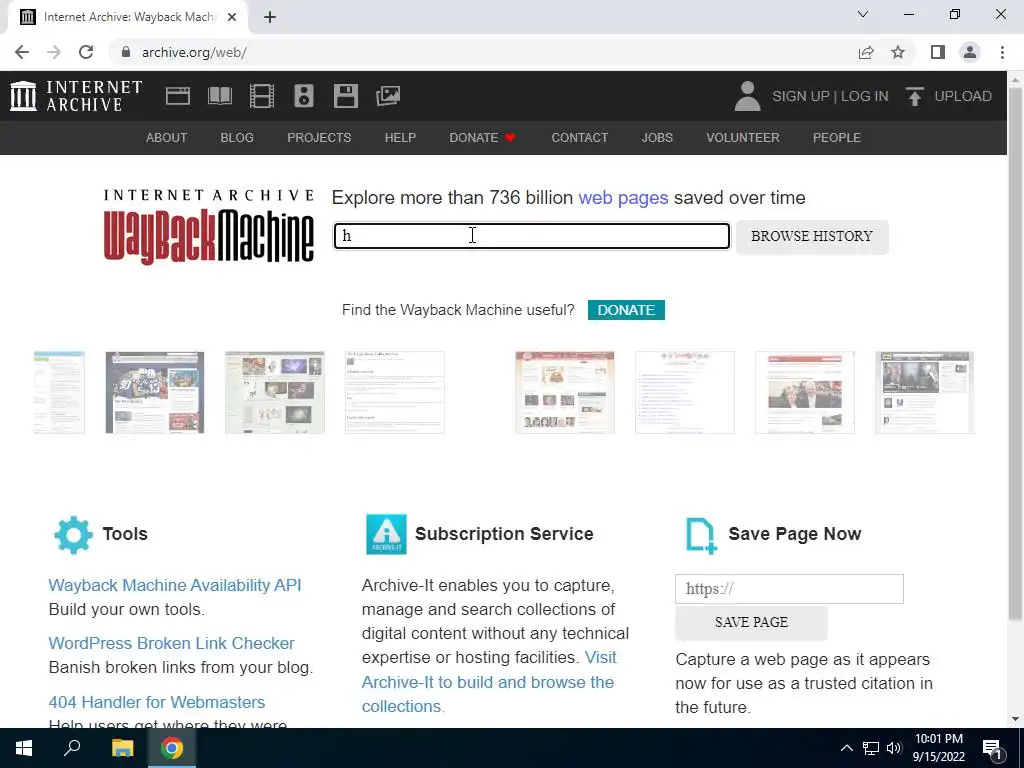Open the football-themed site thumbnail
The image size is (1024, 768).
click(x=155, y=392)
